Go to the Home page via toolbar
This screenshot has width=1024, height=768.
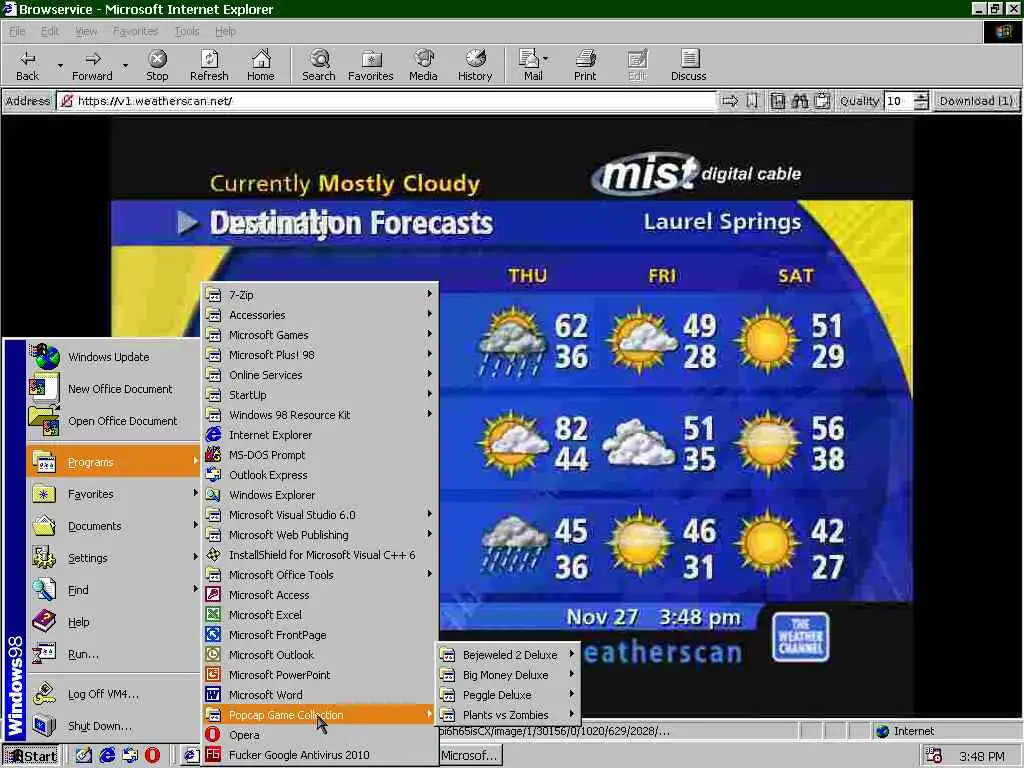(x=261, y=65)
